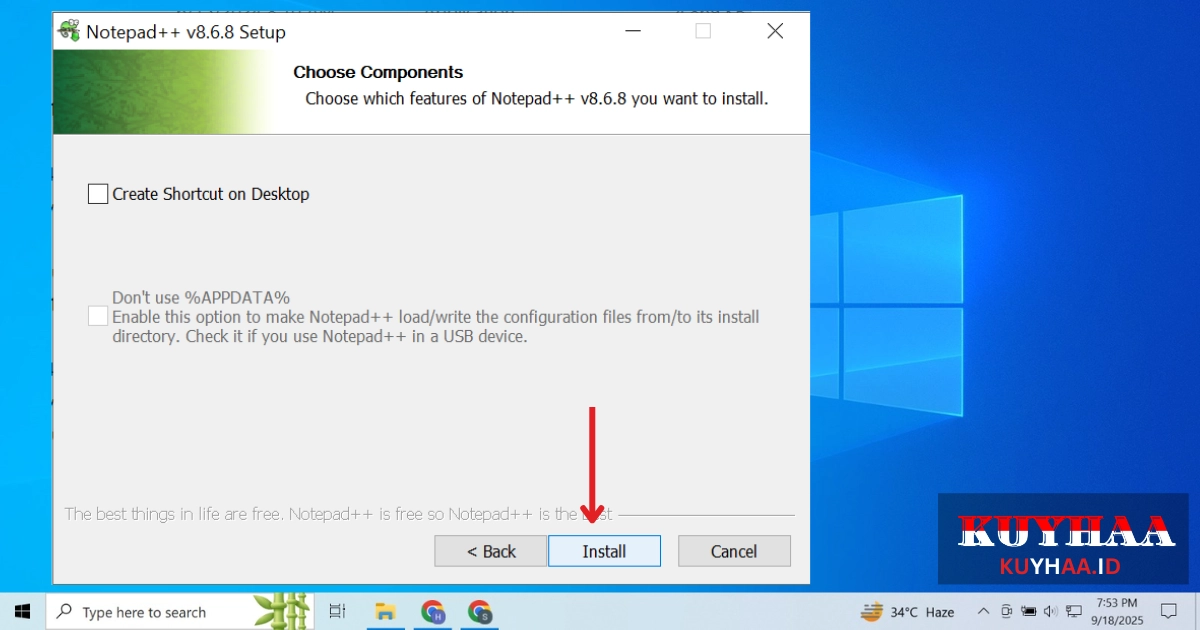Show hidden system tray icons

click(x=983, y=611)
